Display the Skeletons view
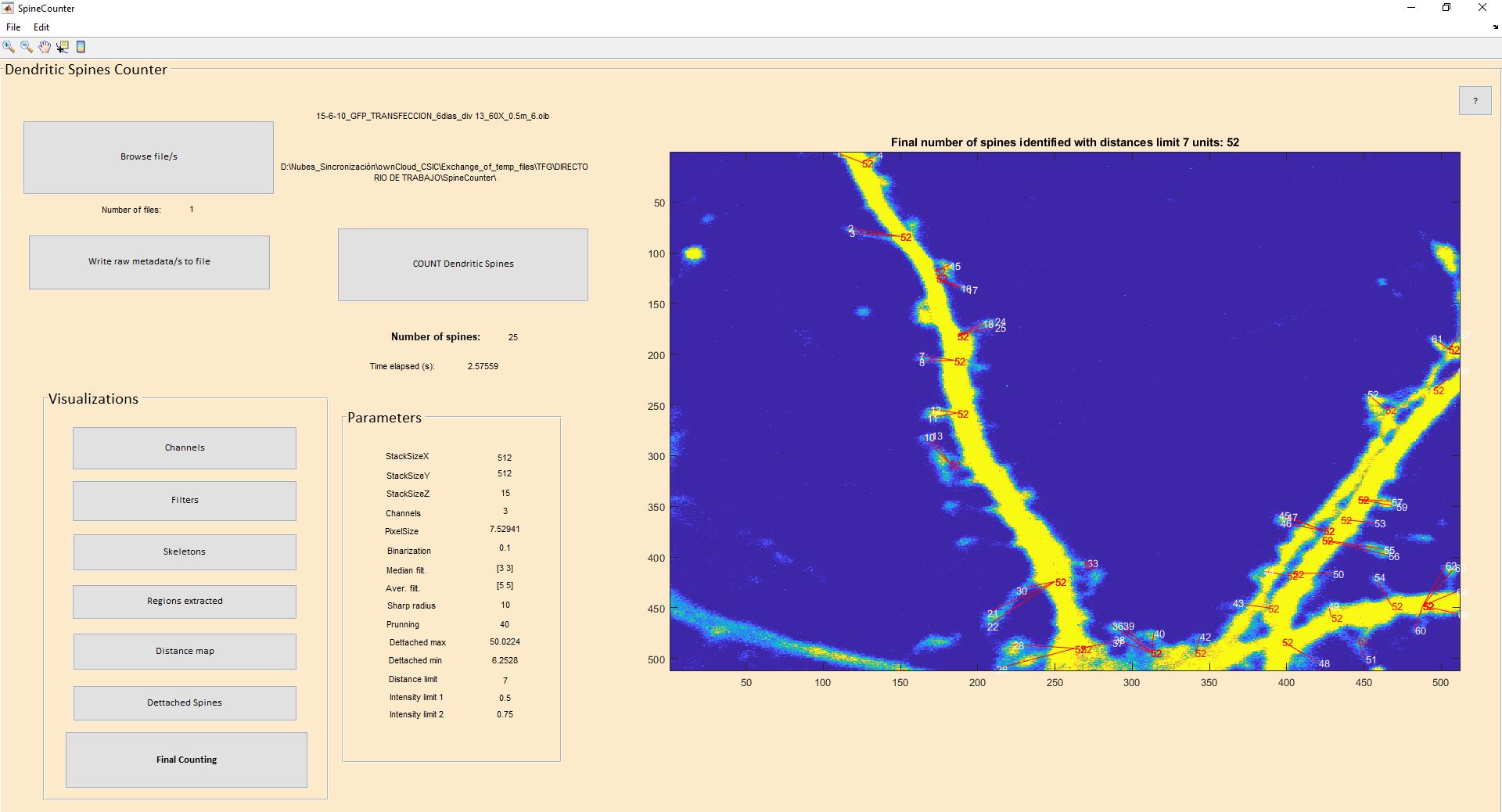 point(185,552)
